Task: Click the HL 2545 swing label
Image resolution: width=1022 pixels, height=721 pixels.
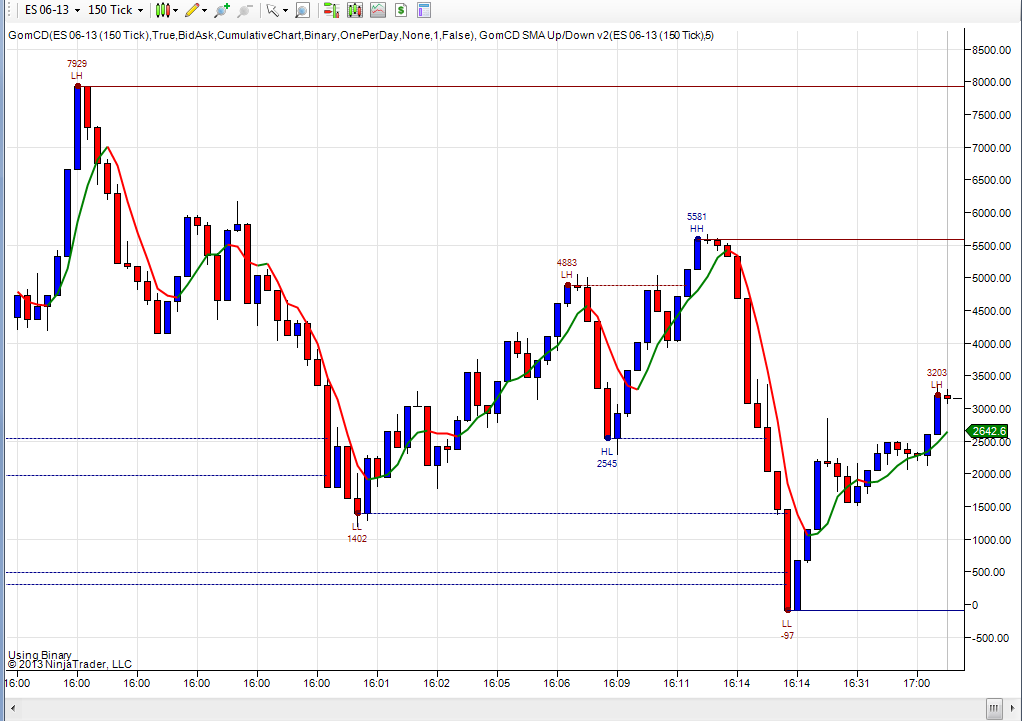Action: (607, 458)
